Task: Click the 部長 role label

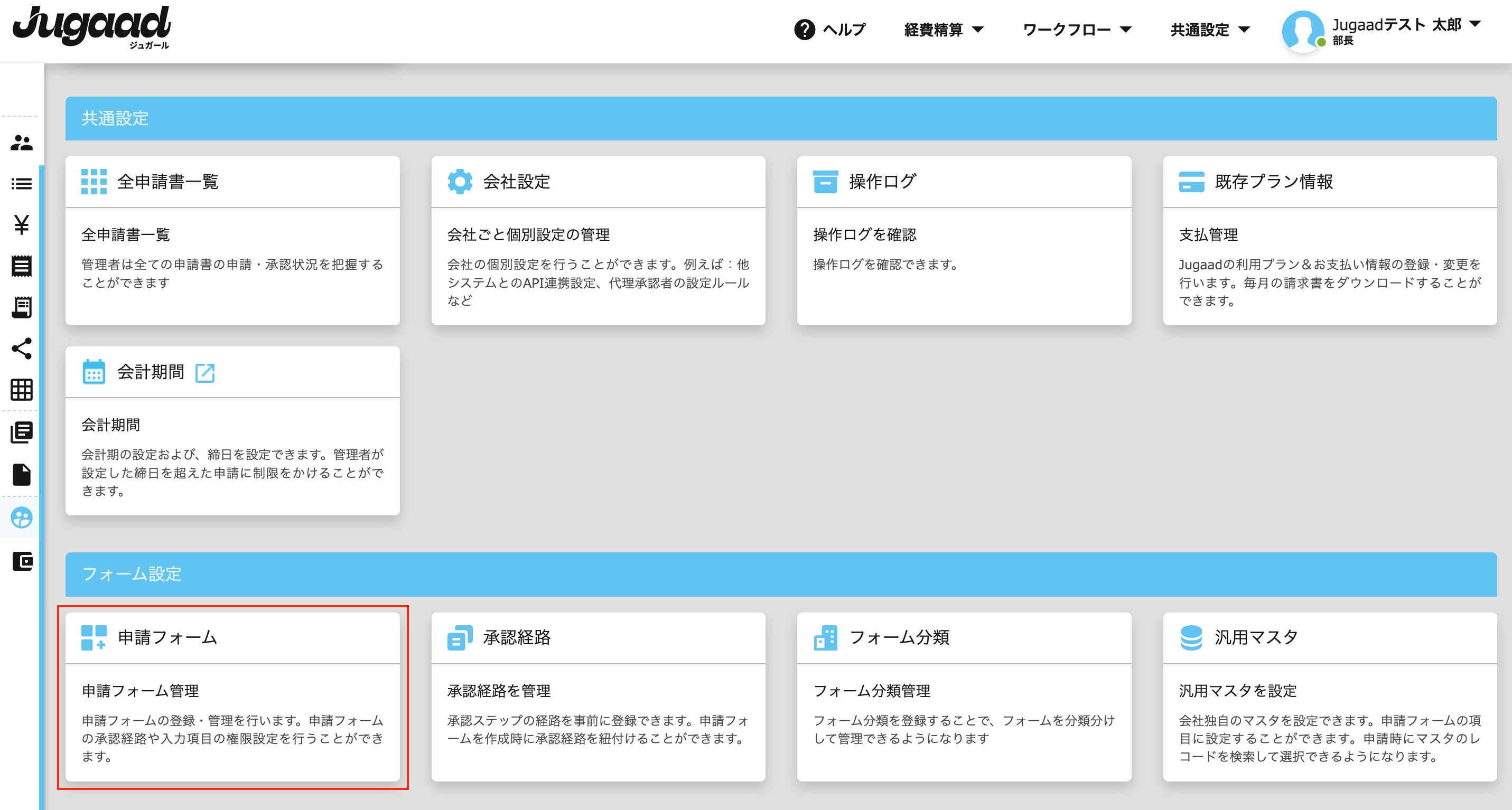Action: pos(1343,41)
